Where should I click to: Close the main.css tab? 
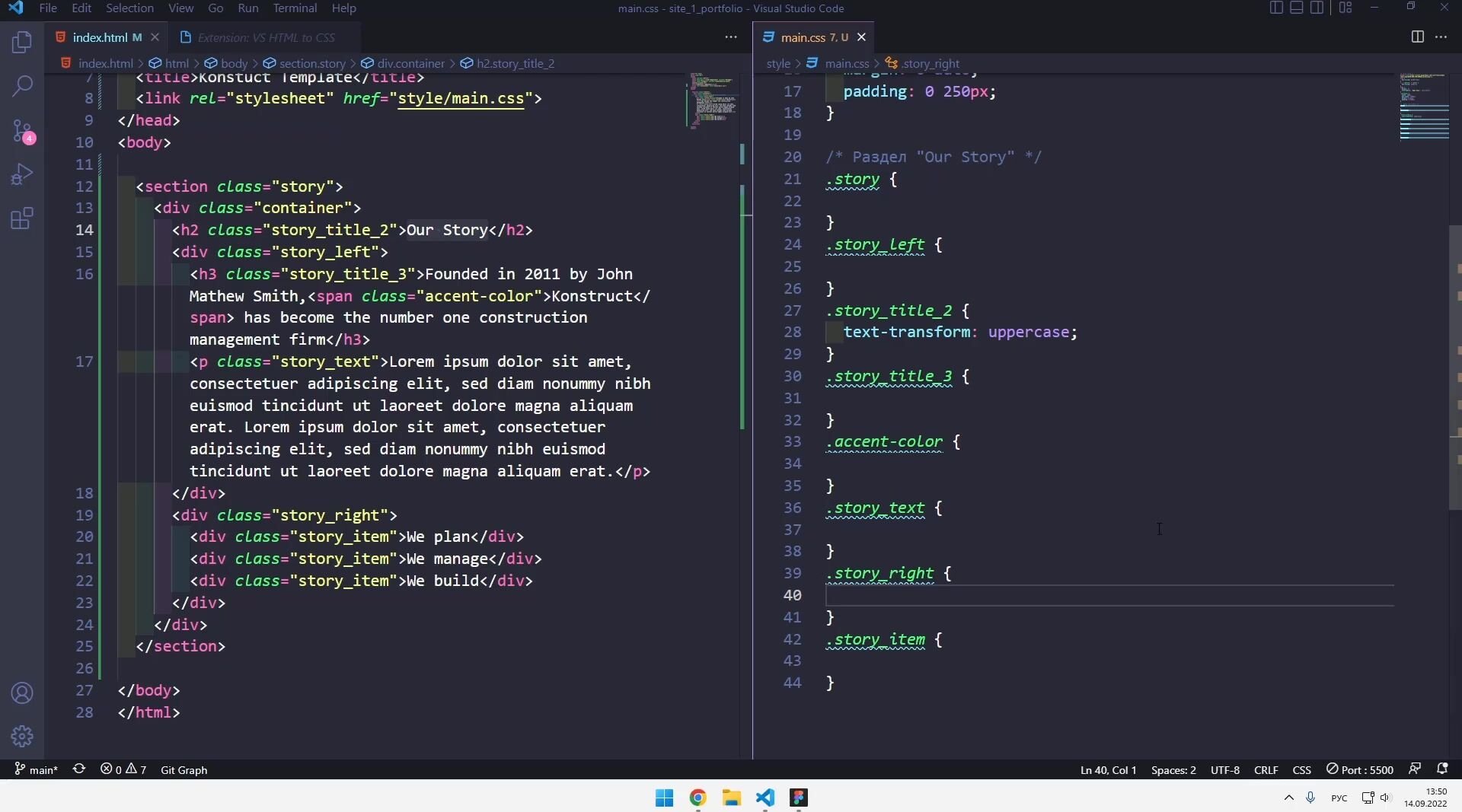pos(861,37)
